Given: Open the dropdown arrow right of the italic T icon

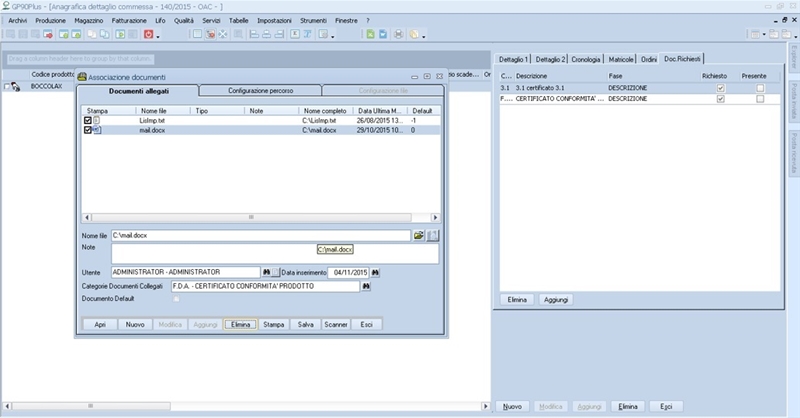Looking at the screenshot, I should tap(332, 36).
